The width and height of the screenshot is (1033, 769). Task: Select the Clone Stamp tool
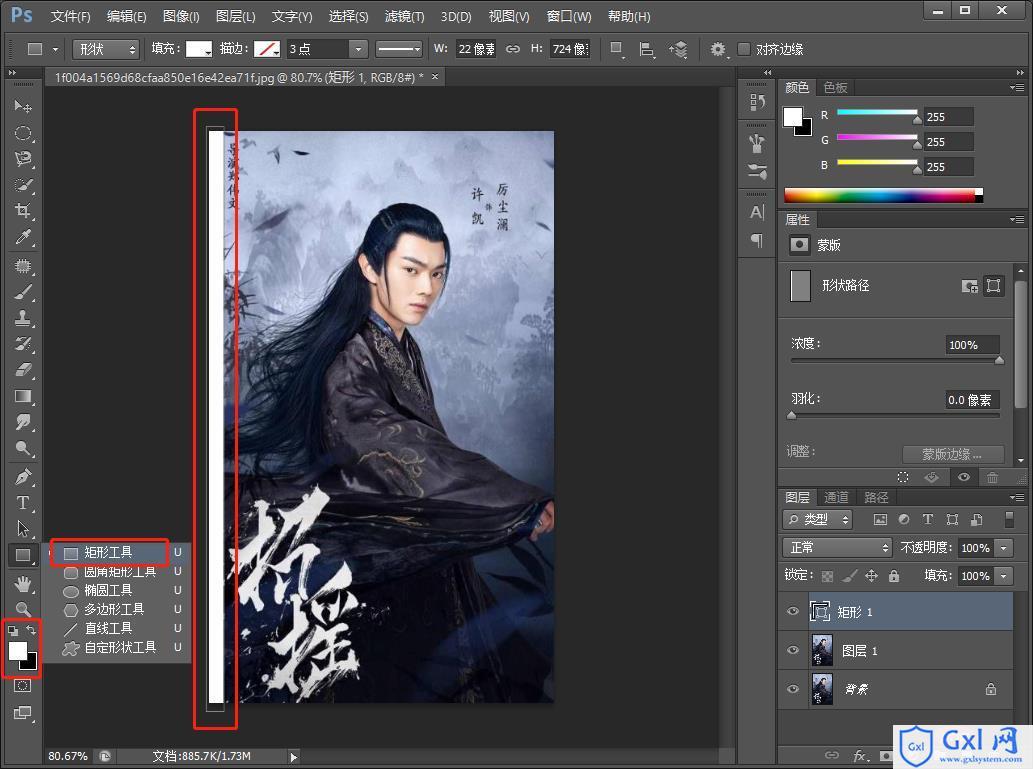tap(22, 318)
